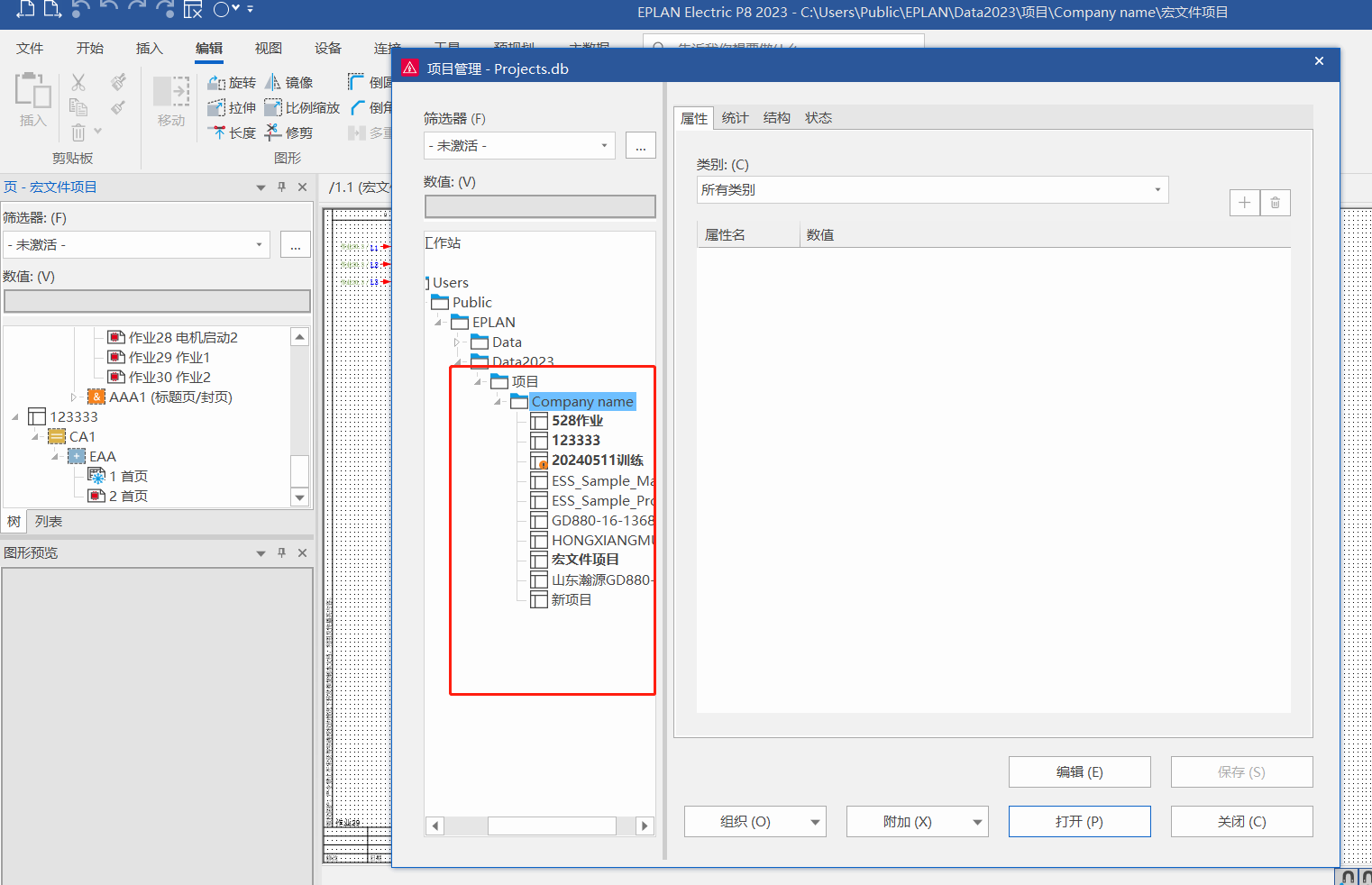Click the Move (移动) ribbon icon
Screen dimensions: 1372x885
click(170, 92)
